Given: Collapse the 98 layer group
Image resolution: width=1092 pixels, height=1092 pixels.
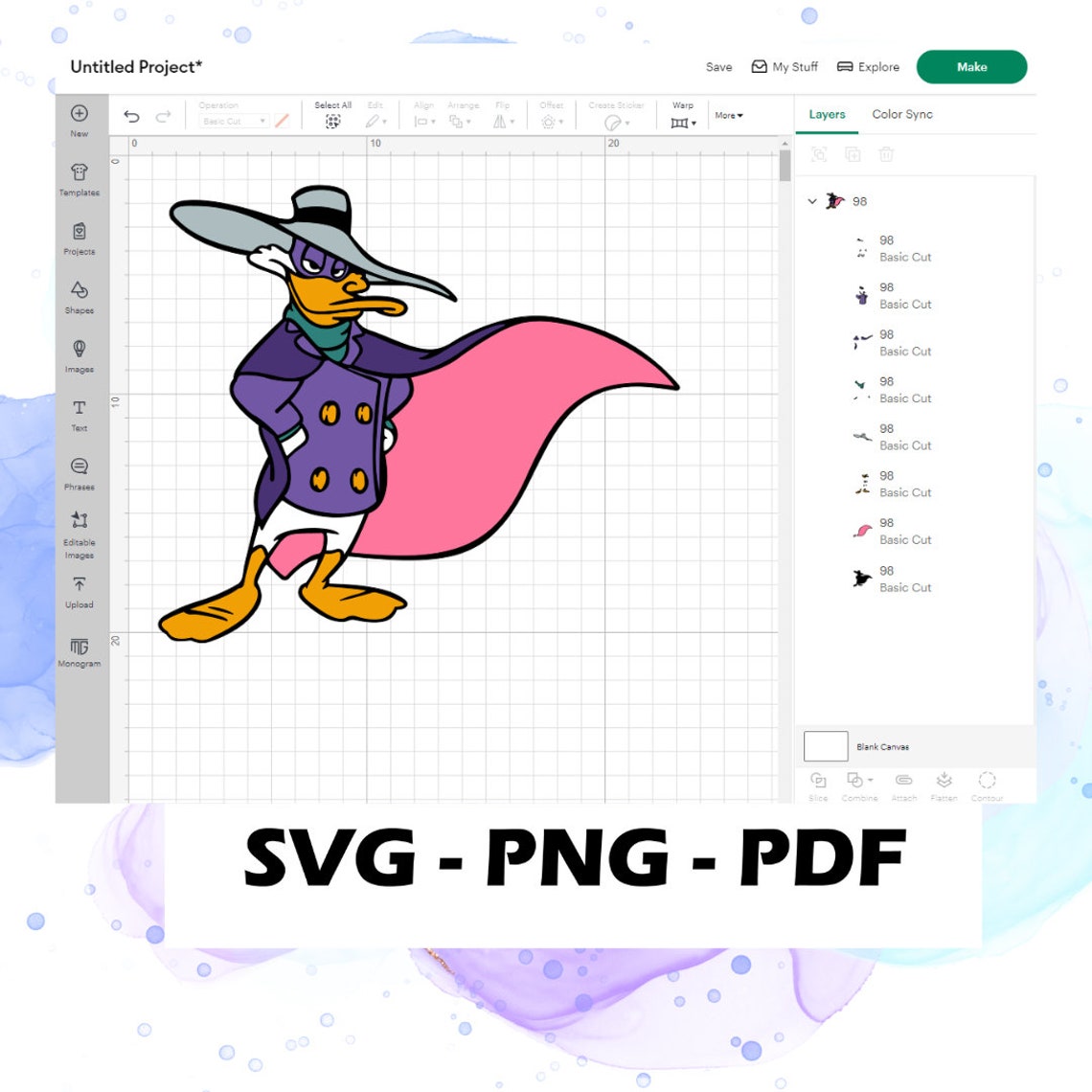Looking at the screenshot, I should (x=812, y=201).
